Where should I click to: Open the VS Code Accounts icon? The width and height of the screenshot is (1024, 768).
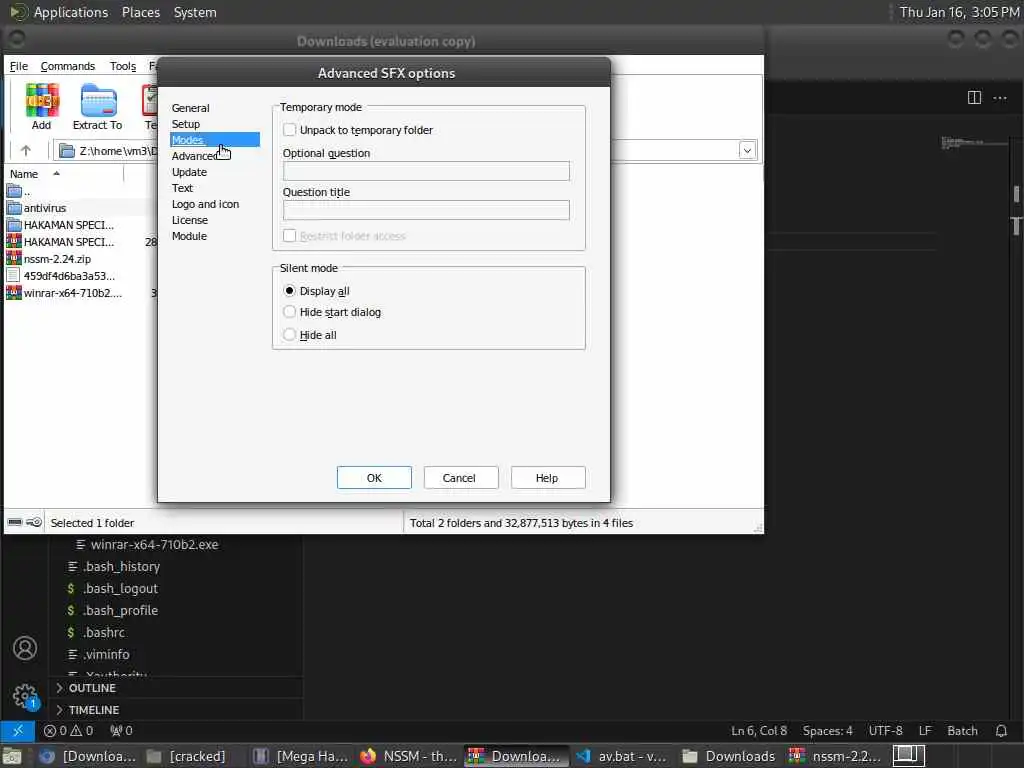tap(25, 648)
